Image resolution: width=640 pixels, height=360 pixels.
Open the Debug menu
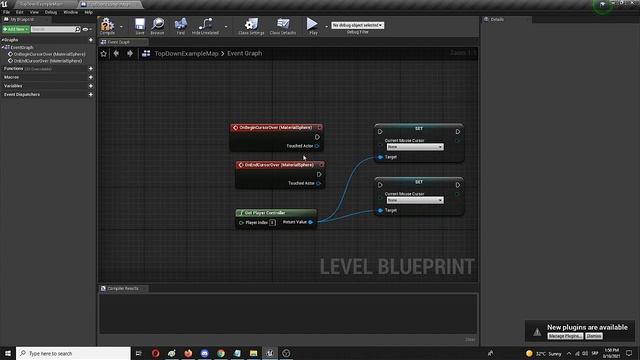point(51,12)
